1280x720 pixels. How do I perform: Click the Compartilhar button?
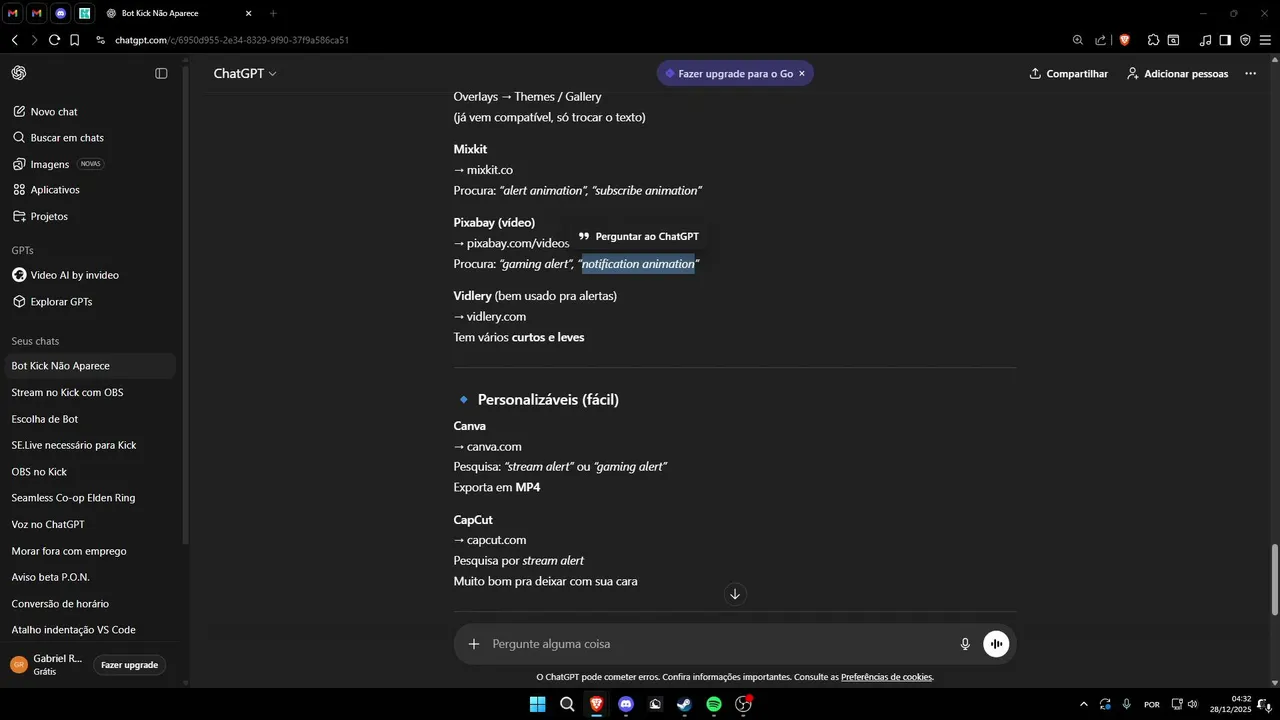point(1068,74)
